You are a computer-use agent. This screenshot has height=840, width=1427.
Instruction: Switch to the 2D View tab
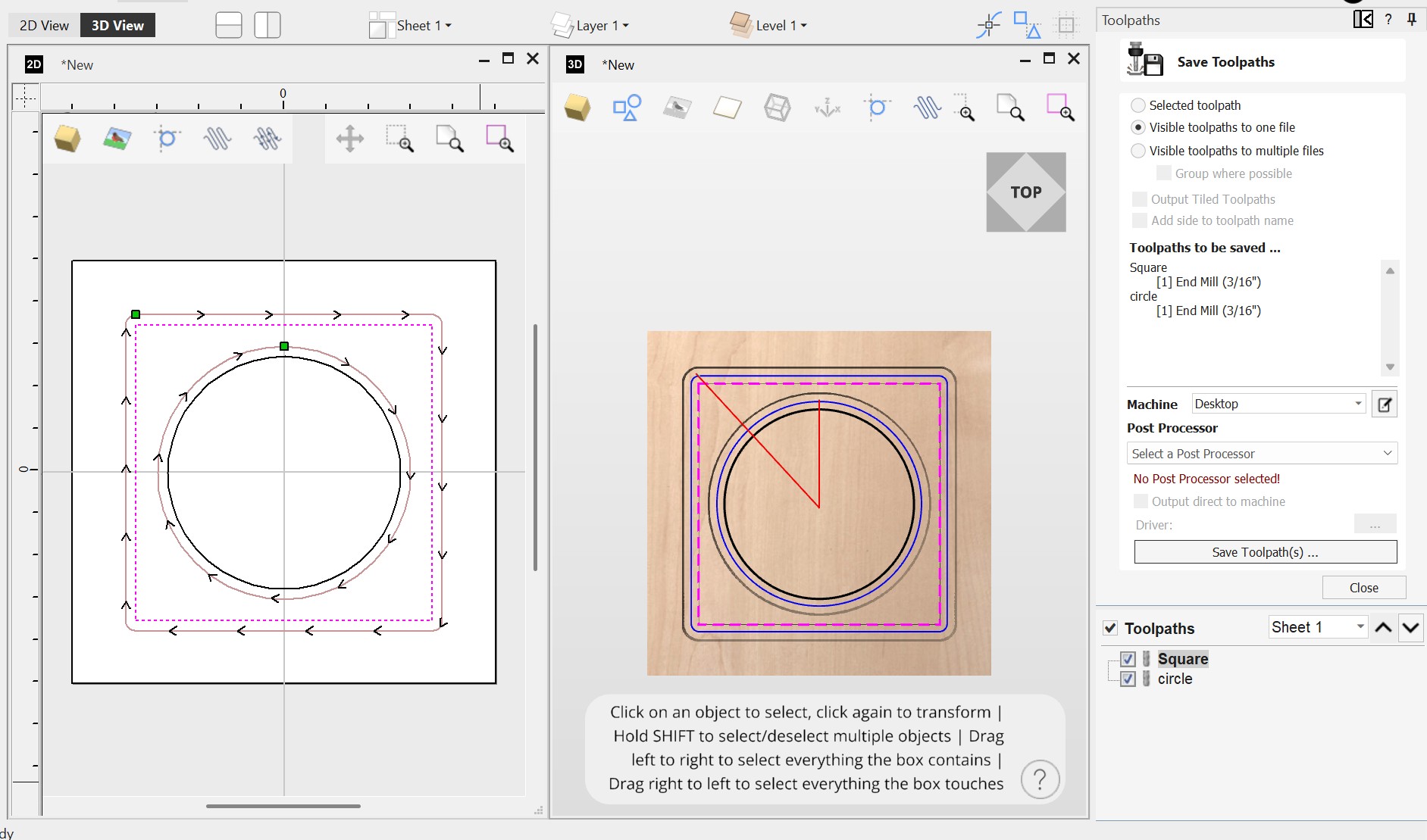click(x=44, y=26)
